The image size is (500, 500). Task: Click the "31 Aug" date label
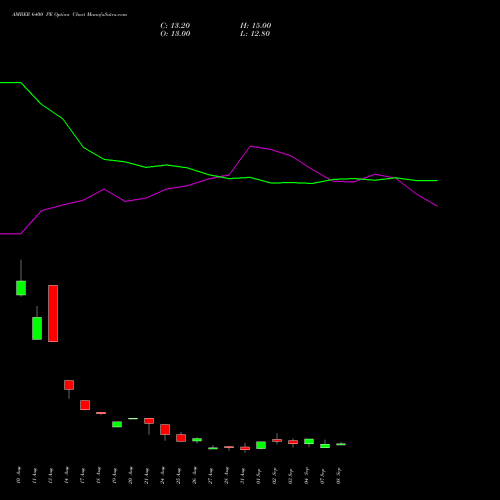(x=242, y=475)
